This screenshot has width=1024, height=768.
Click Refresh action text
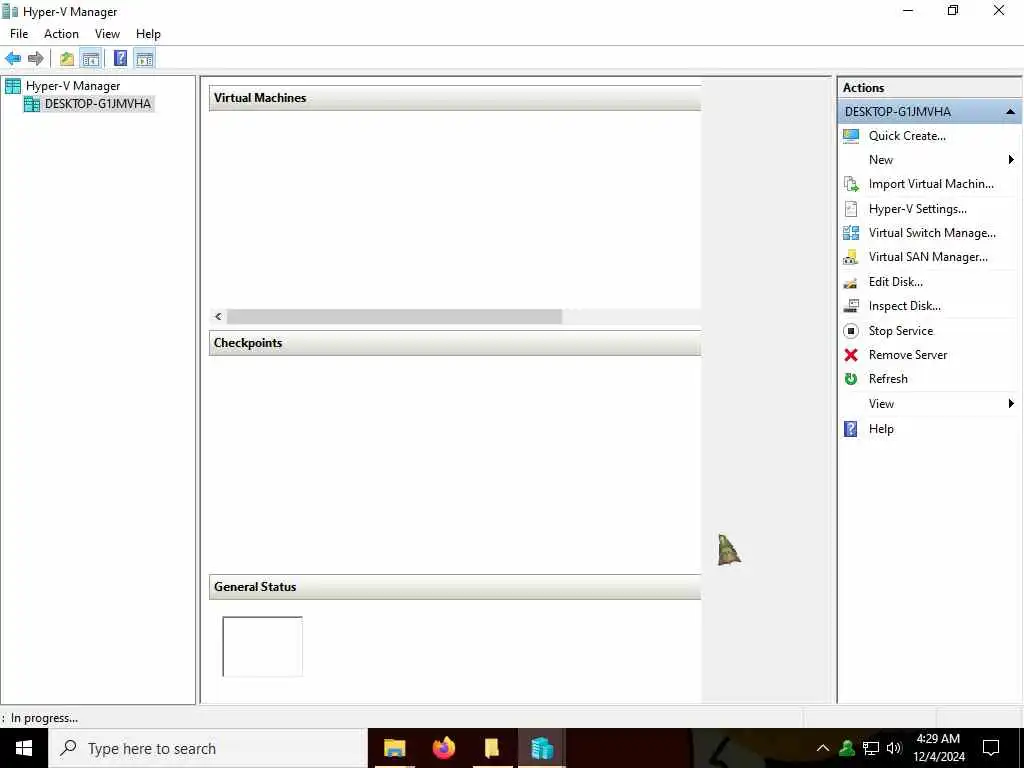tap(888, 379)
